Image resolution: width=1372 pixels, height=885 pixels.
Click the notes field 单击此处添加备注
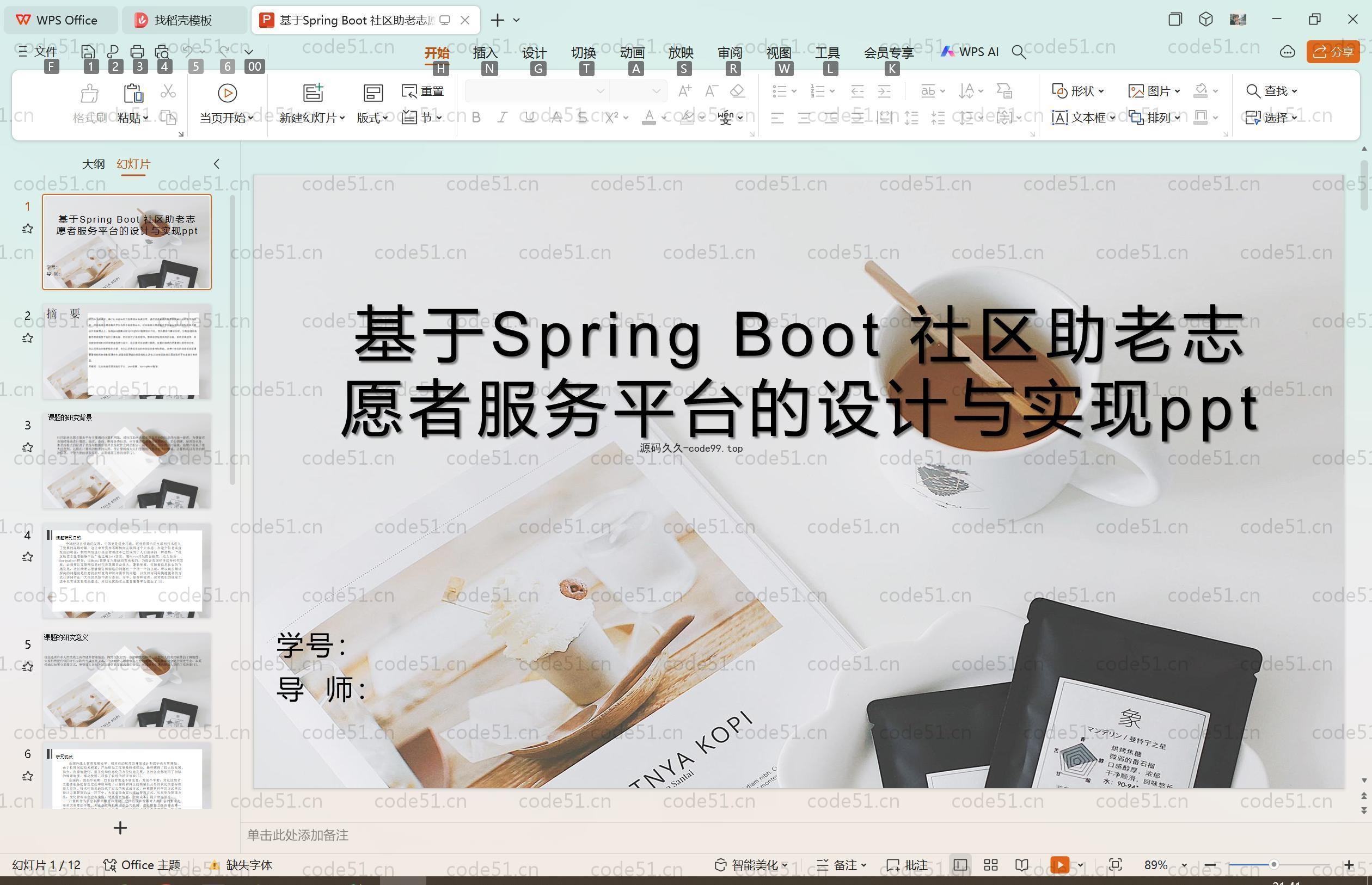tap(298, 835)
